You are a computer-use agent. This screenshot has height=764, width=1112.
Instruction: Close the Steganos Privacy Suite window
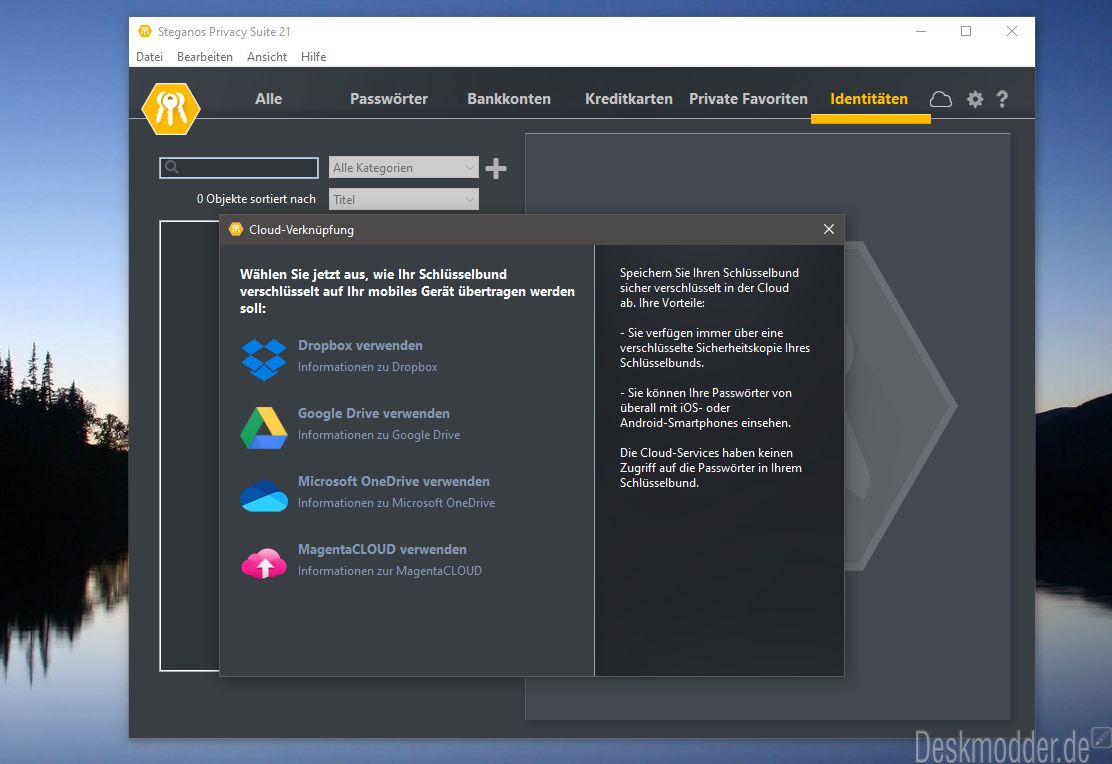(x=1012, y=31)
